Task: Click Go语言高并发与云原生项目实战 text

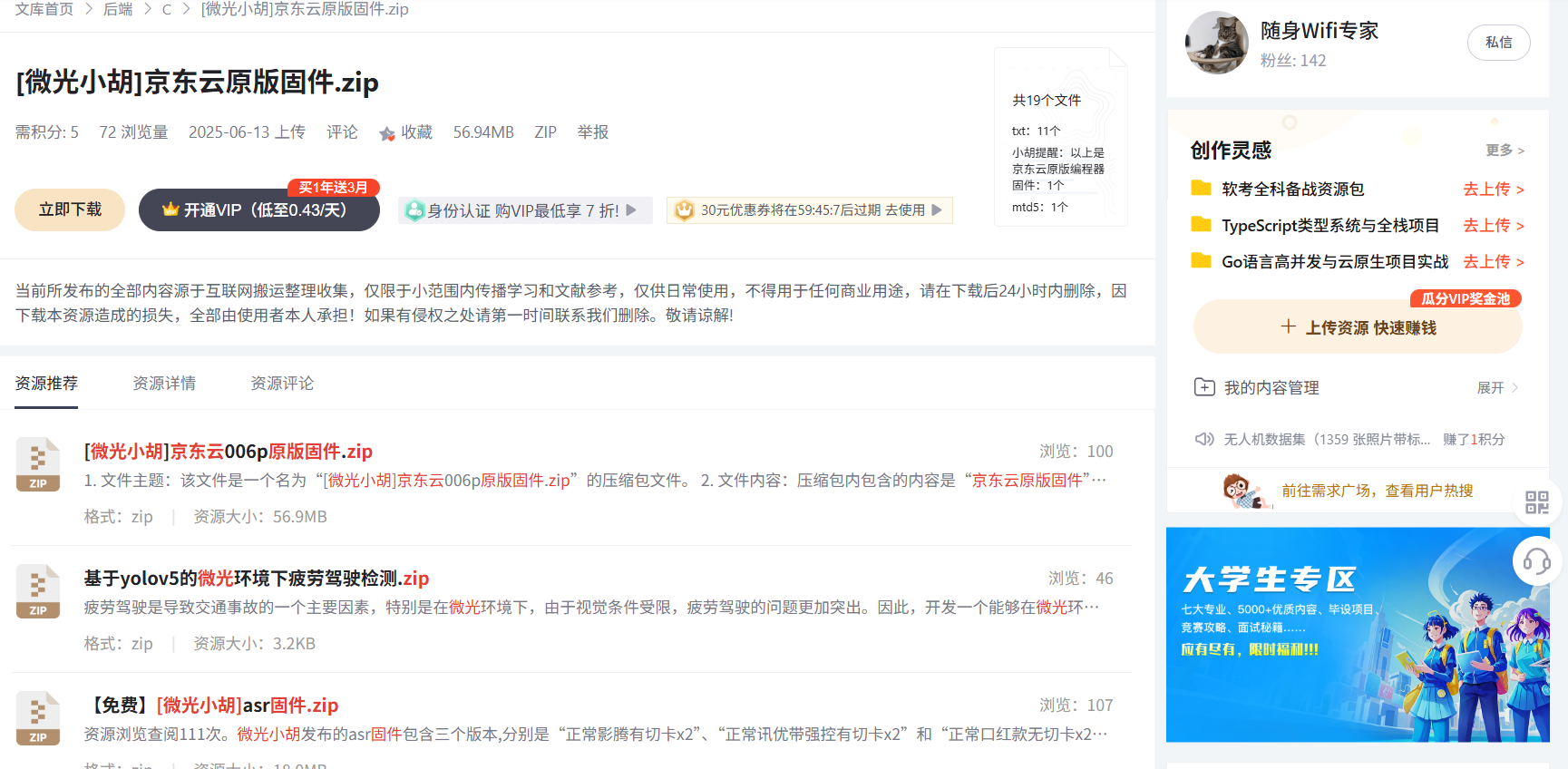Action: 1335,261
